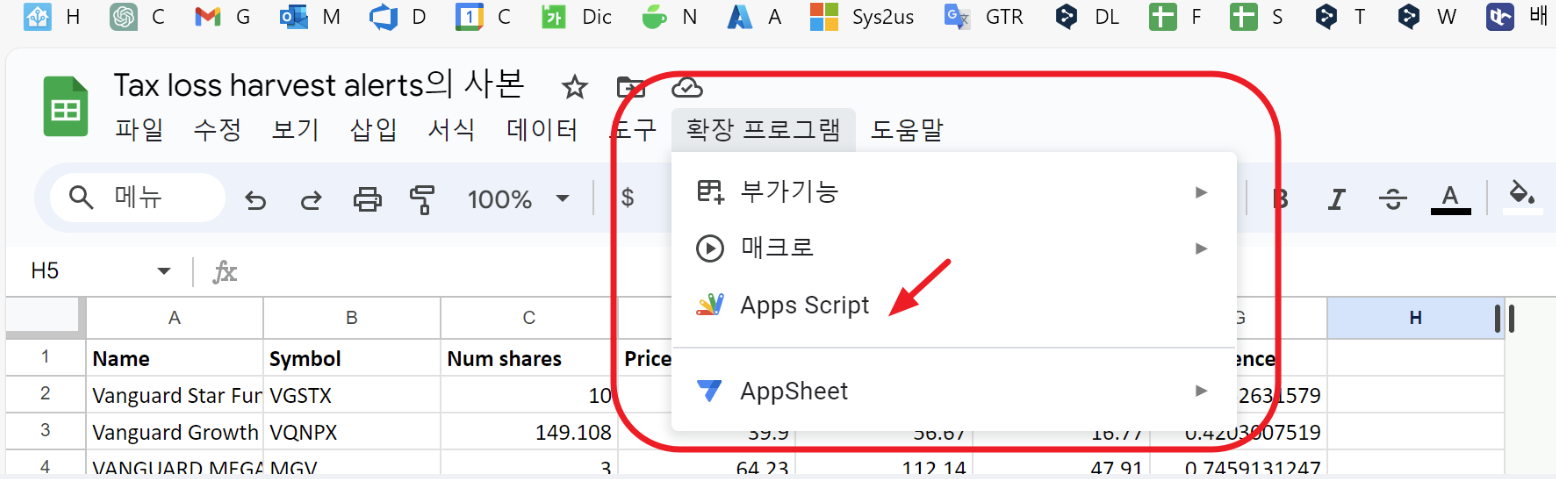Expand the 부가기능 submenu arrow
The height and width of the screenshot is (479, 1556).
coord(1202,192)
